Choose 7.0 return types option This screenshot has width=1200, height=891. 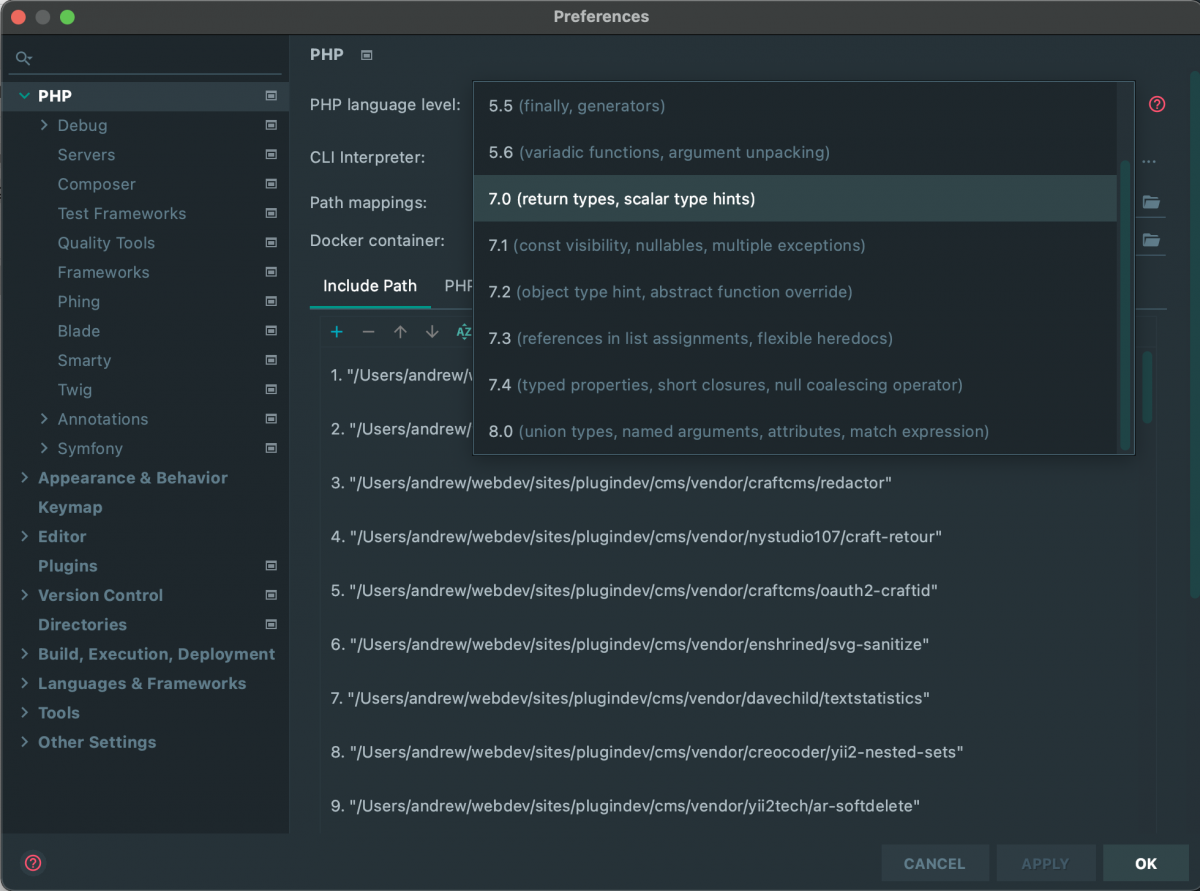pyautogui.click(x=795, y=199)
